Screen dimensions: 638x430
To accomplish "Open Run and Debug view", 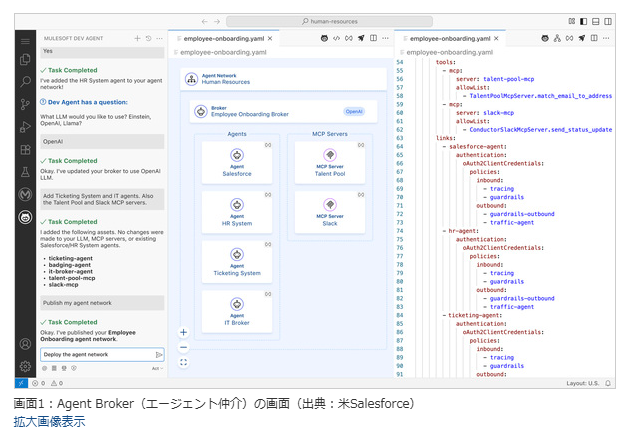I will coord(25,127).
